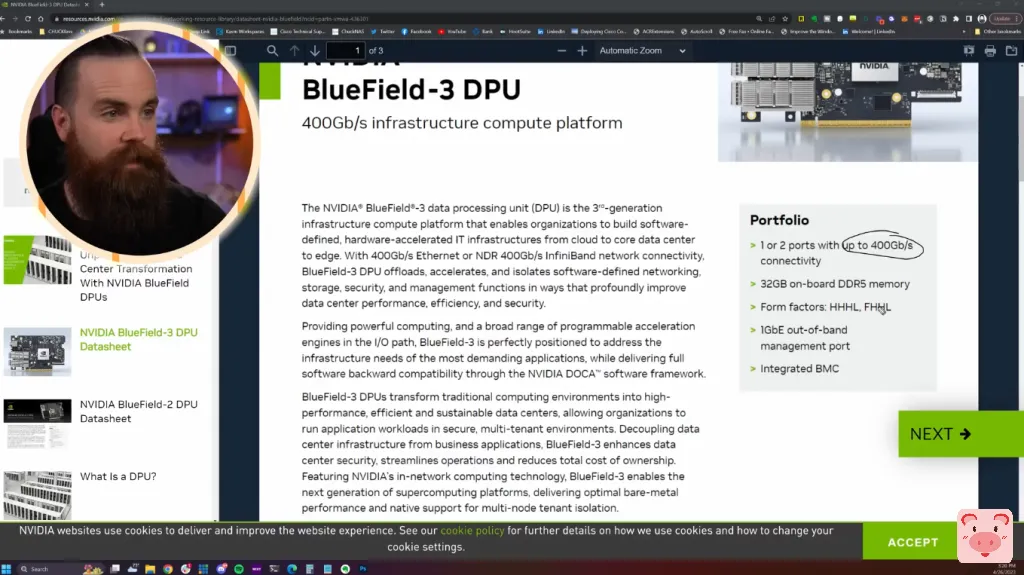1024x575 pixels.
Task: Open the cookie policy link
Action: coord(472,531)
